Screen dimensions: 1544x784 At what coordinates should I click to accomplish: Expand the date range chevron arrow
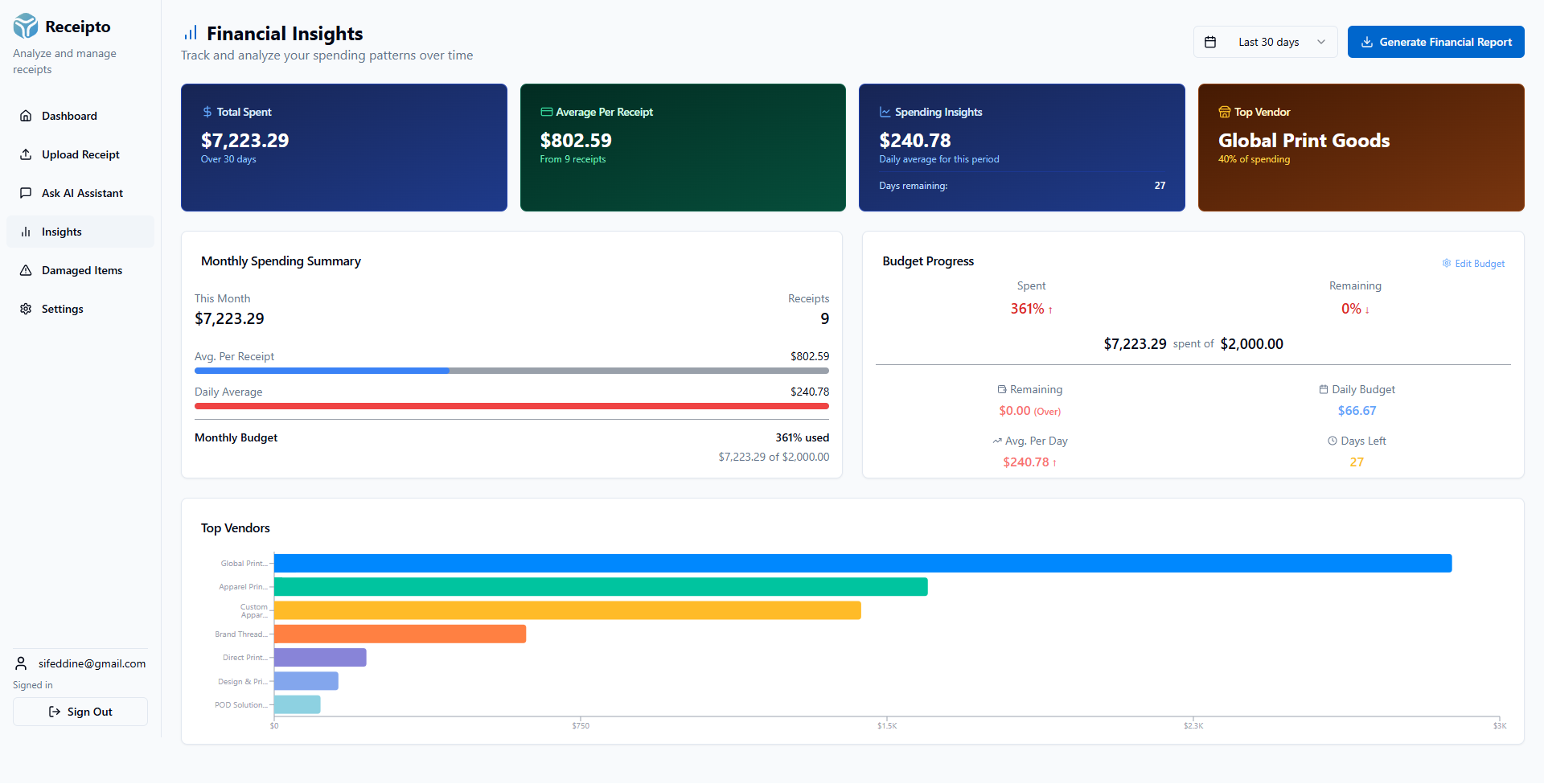tap(1321, 42)
